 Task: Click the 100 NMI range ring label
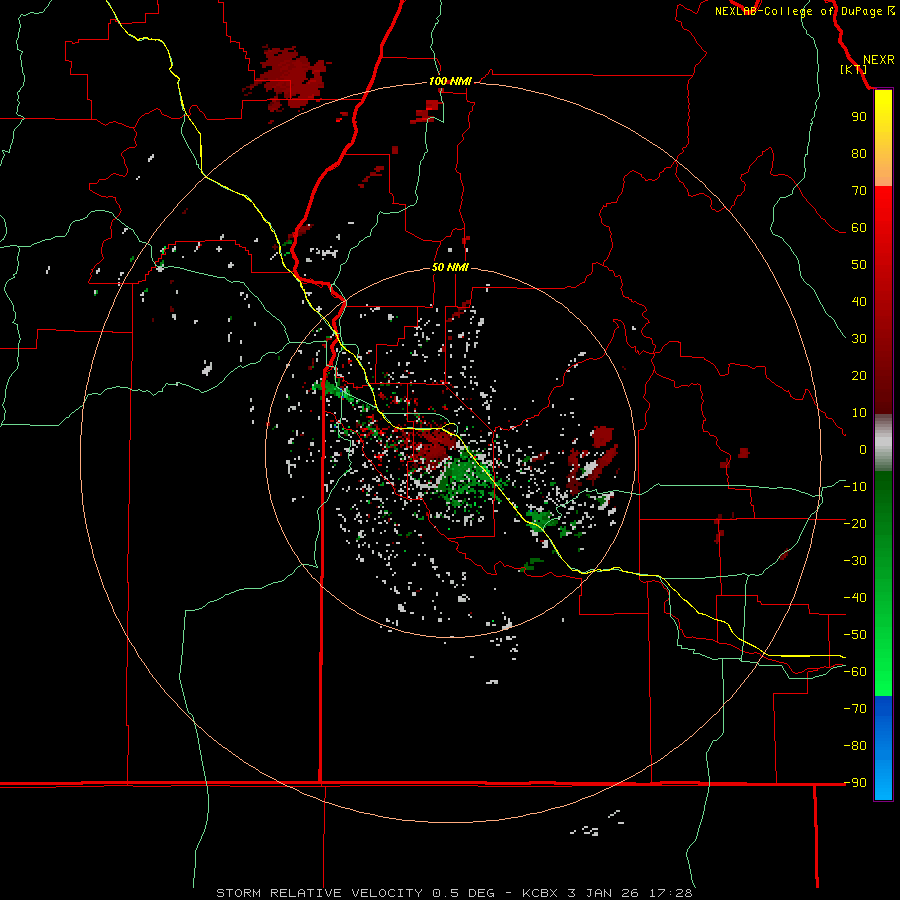[450, 82]
